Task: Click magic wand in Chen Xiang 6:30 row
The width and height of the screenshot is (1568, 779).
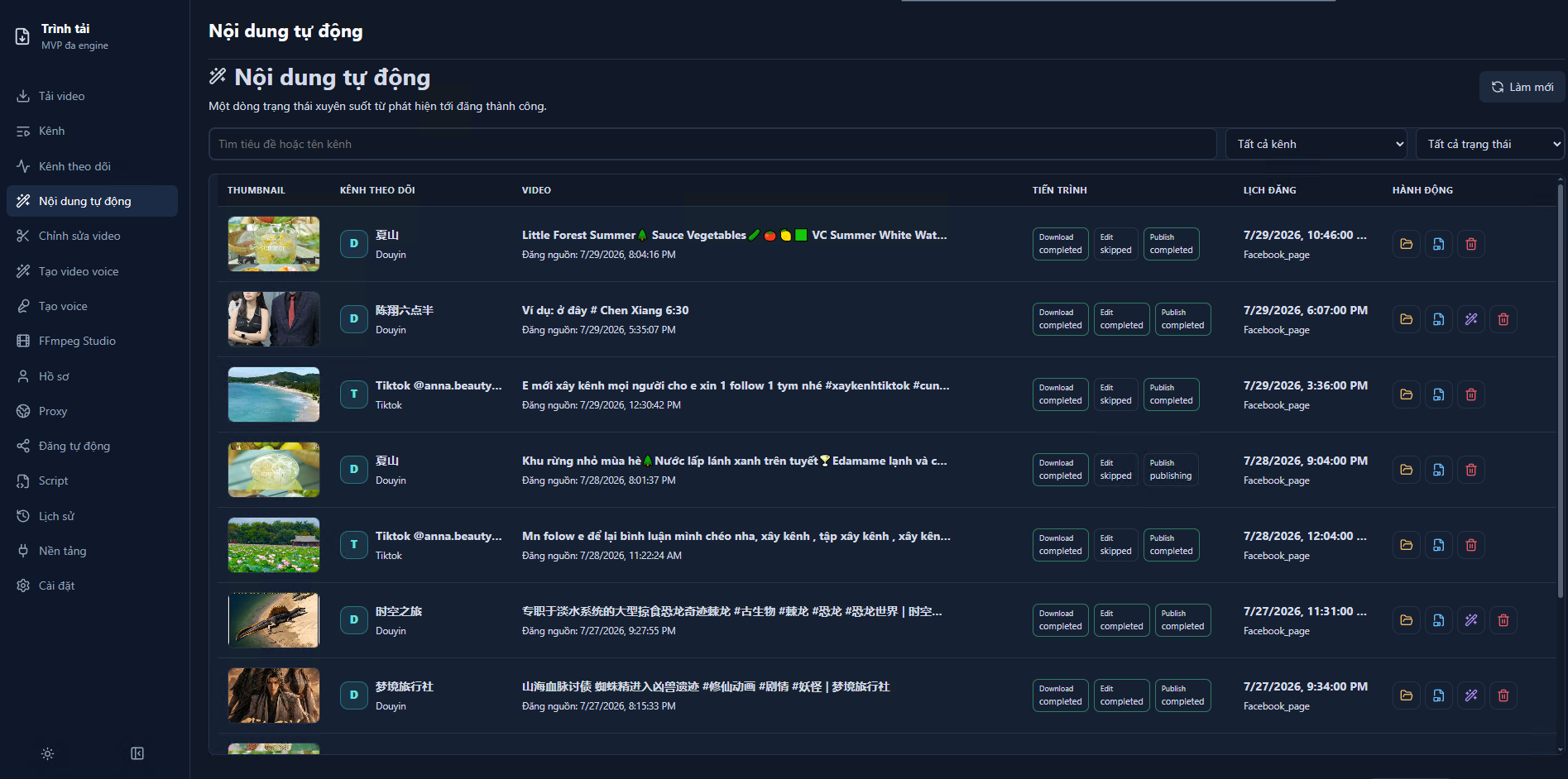Action: [1471, 319]
